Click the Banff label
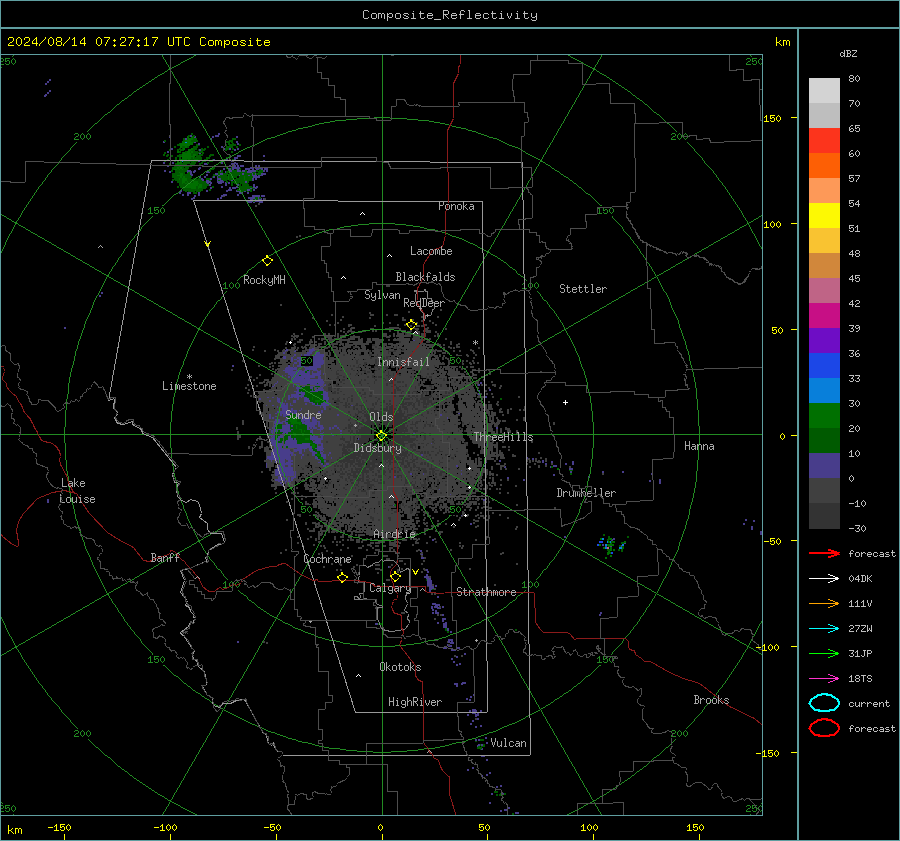The width and height of the screenshot is (900, 841). [x=165, y=557]
